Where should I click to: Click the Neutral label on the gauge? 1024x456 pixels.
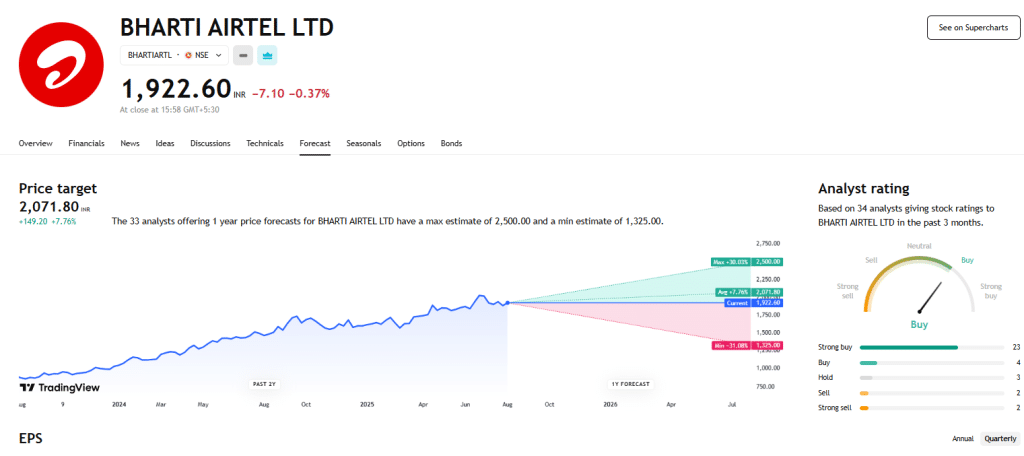click(919, 246)
